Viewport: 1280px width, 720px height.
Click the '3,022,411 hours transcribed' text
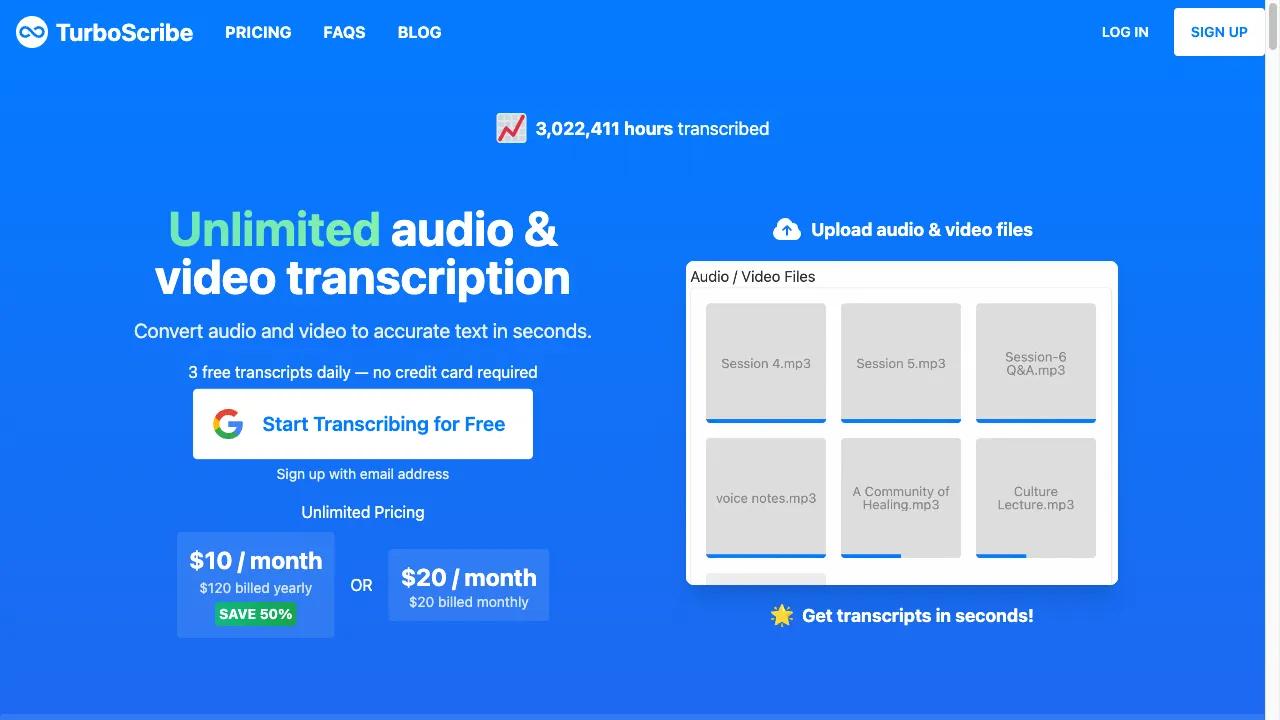coord(652,128)
